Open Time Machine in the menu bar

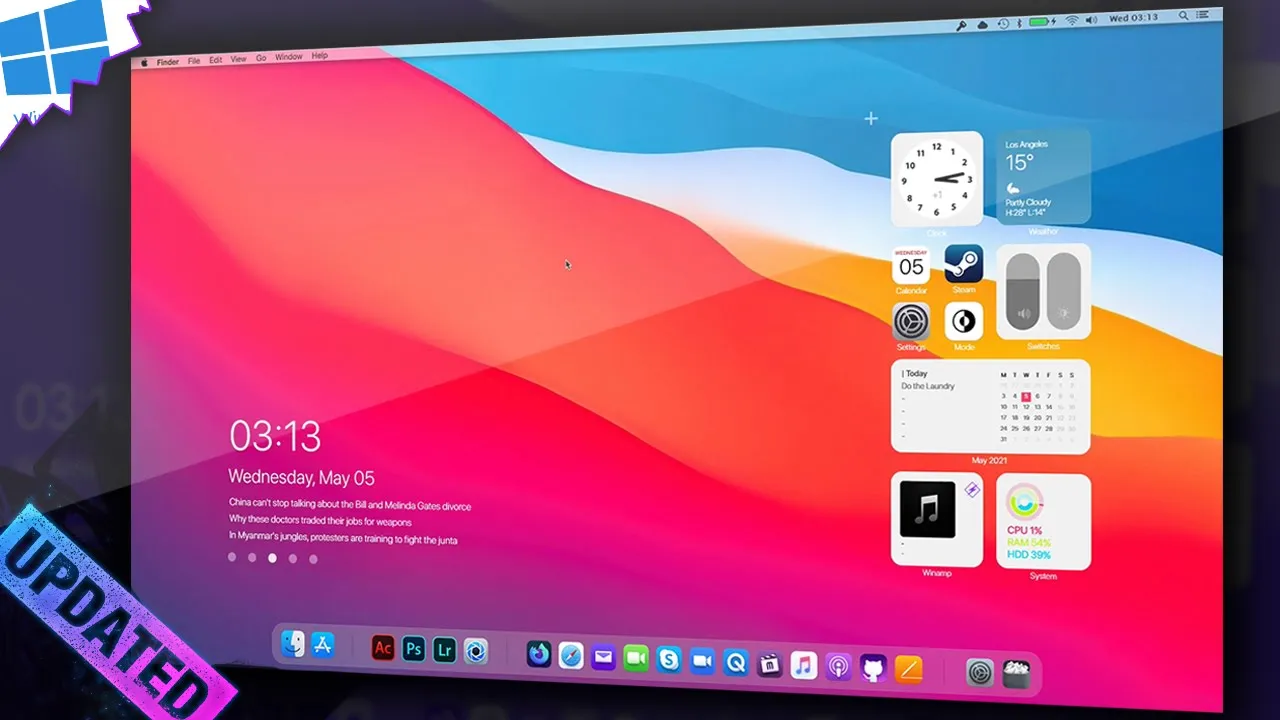tap(1003, 23)
